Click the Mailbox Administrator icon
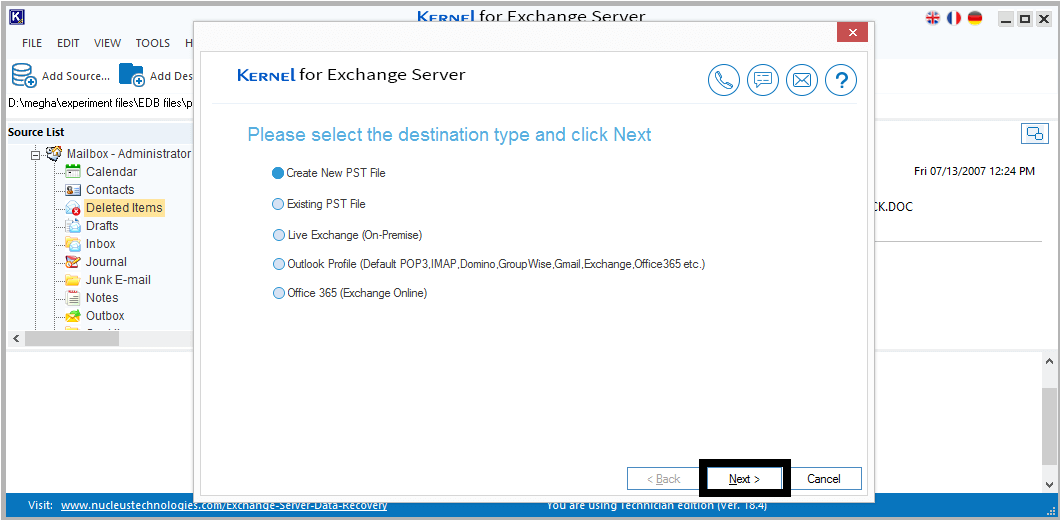Screen dimensions: 1060x520 pyautogui.click(x=54, y=153)
